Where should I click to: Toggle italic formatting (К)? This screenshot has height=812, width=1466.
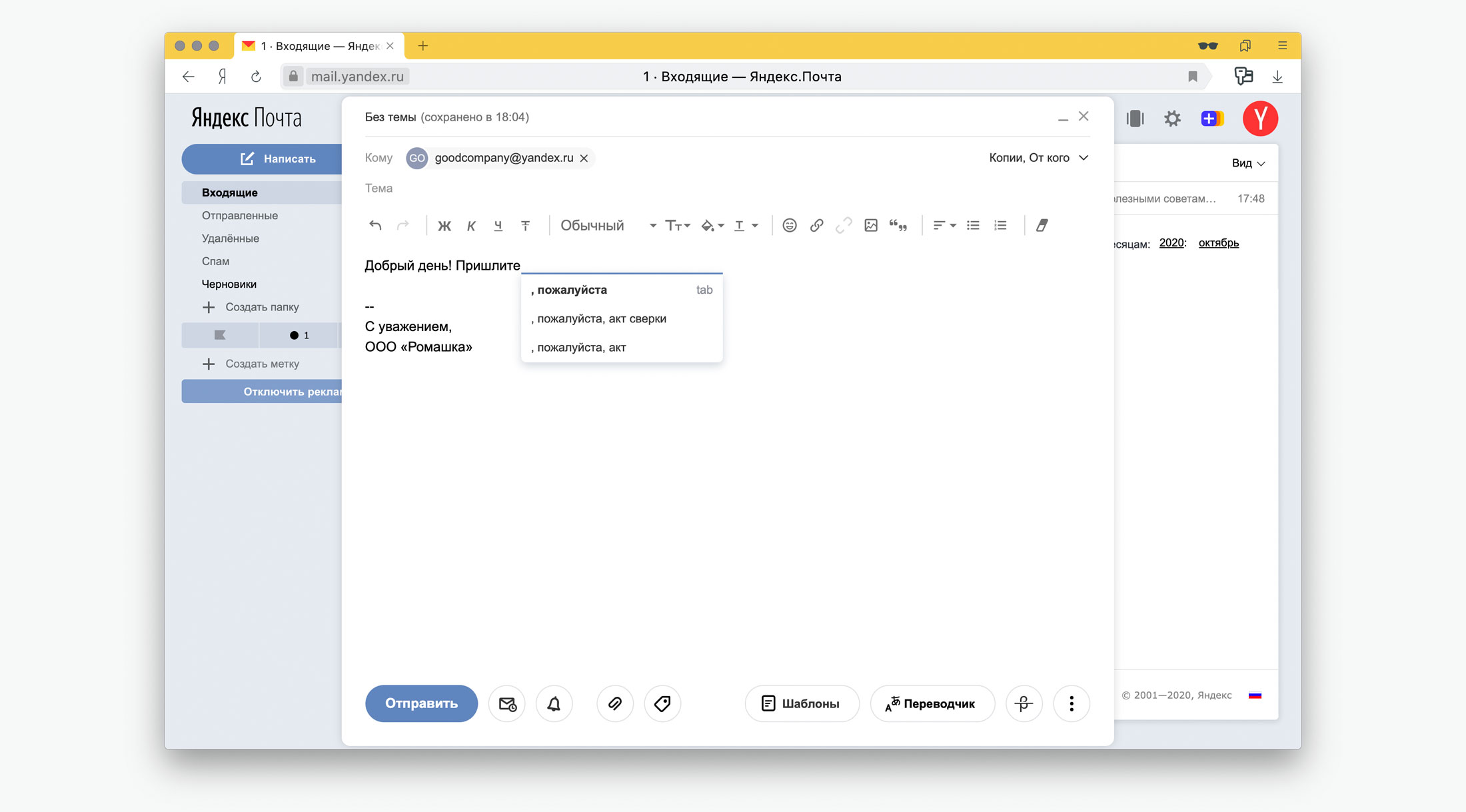tap(471, 226)
